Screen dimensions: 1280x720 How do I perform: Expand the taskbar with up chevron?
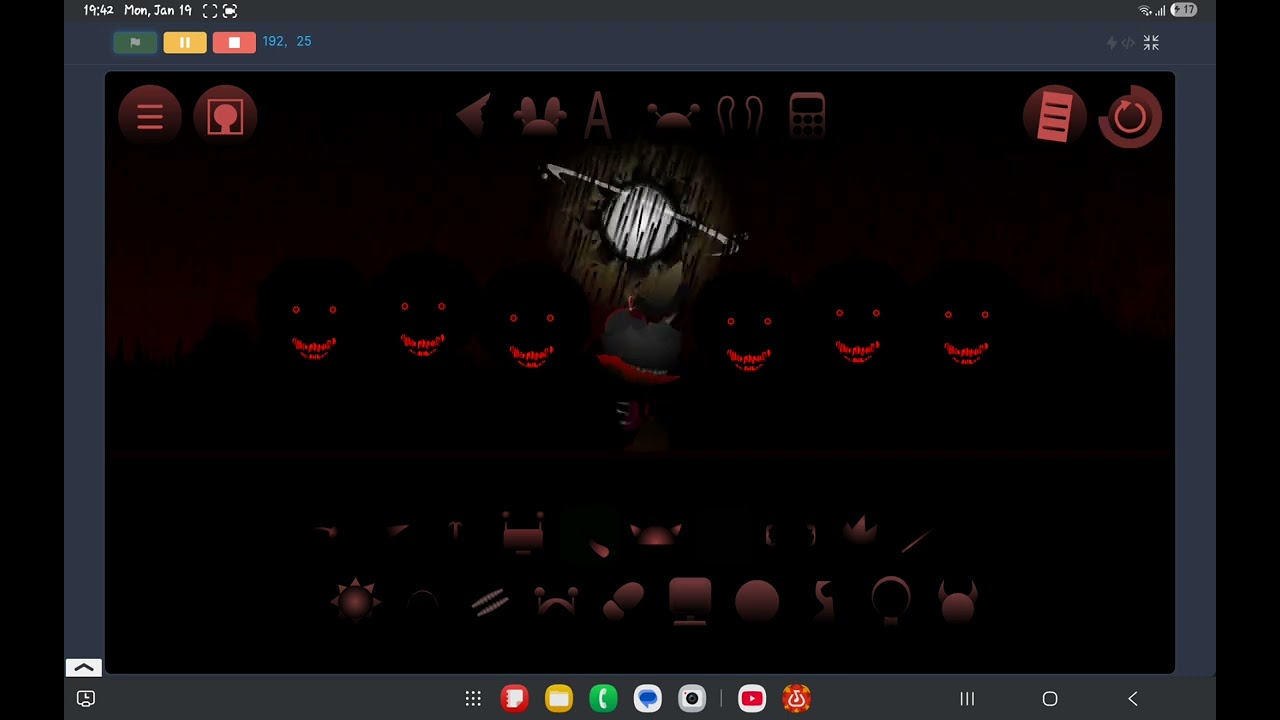click(84, 667)
